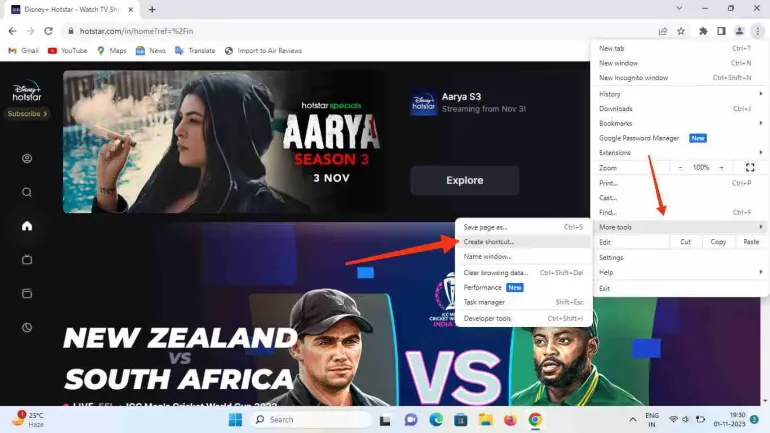The width and height of the screenshot is (770, 433).
Task: Open the TV icon in Hotstar sidebar
Action: (27, 260)
